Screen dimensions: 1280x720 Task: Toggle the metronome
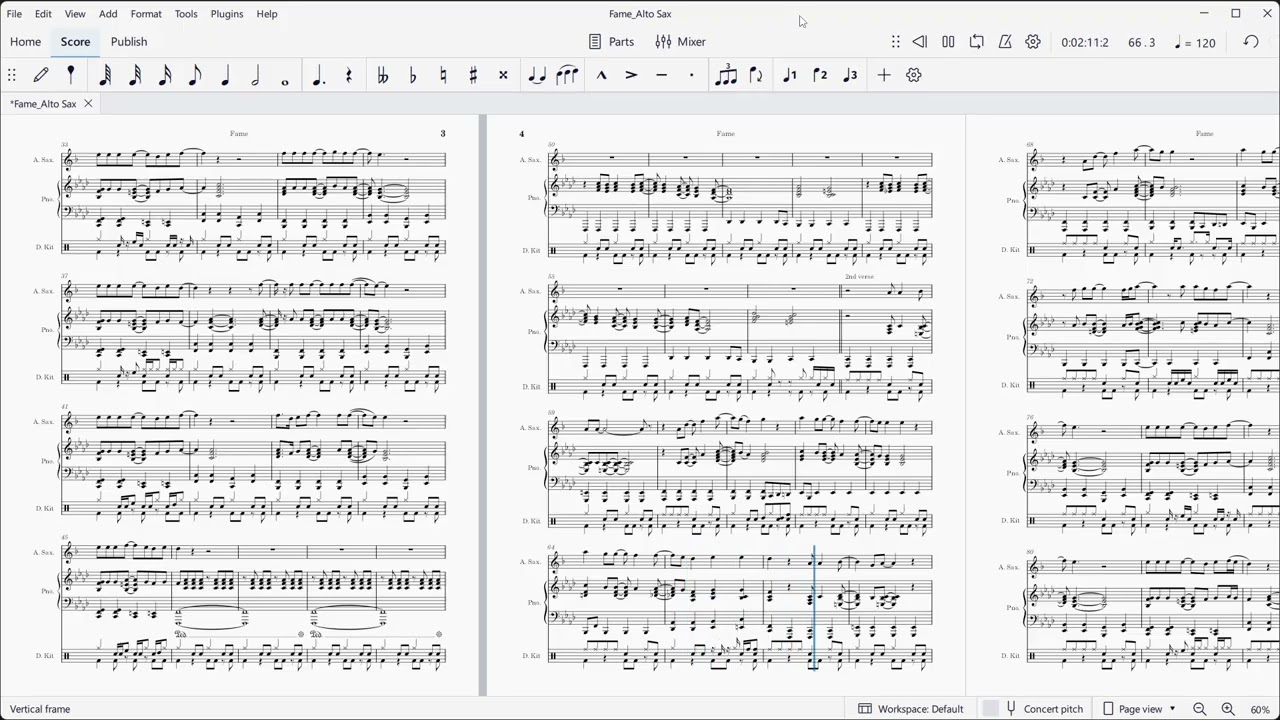coord(1005,42)
